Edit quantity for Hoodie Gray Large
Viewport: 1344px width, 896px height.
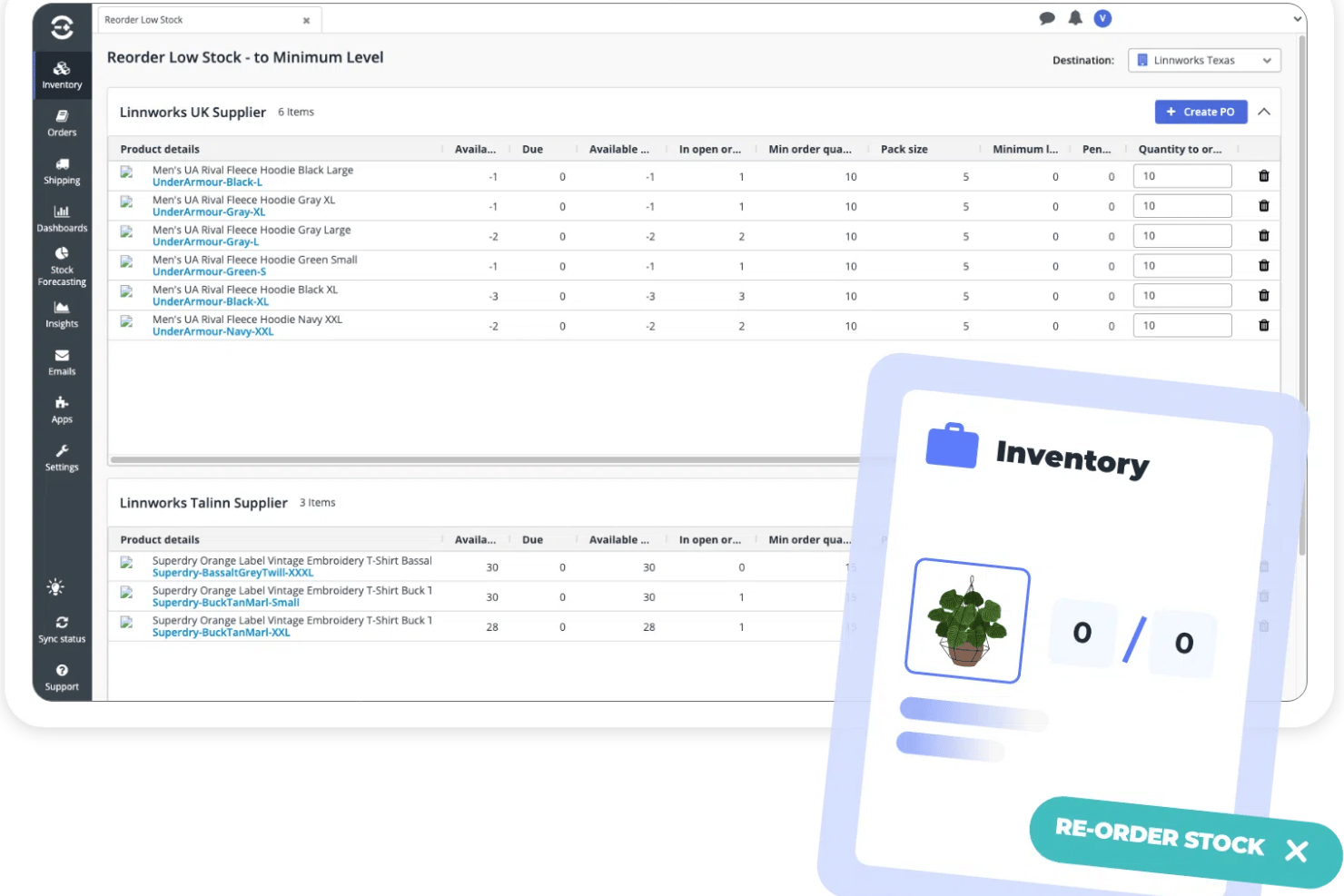click(x=1182, y=236)
